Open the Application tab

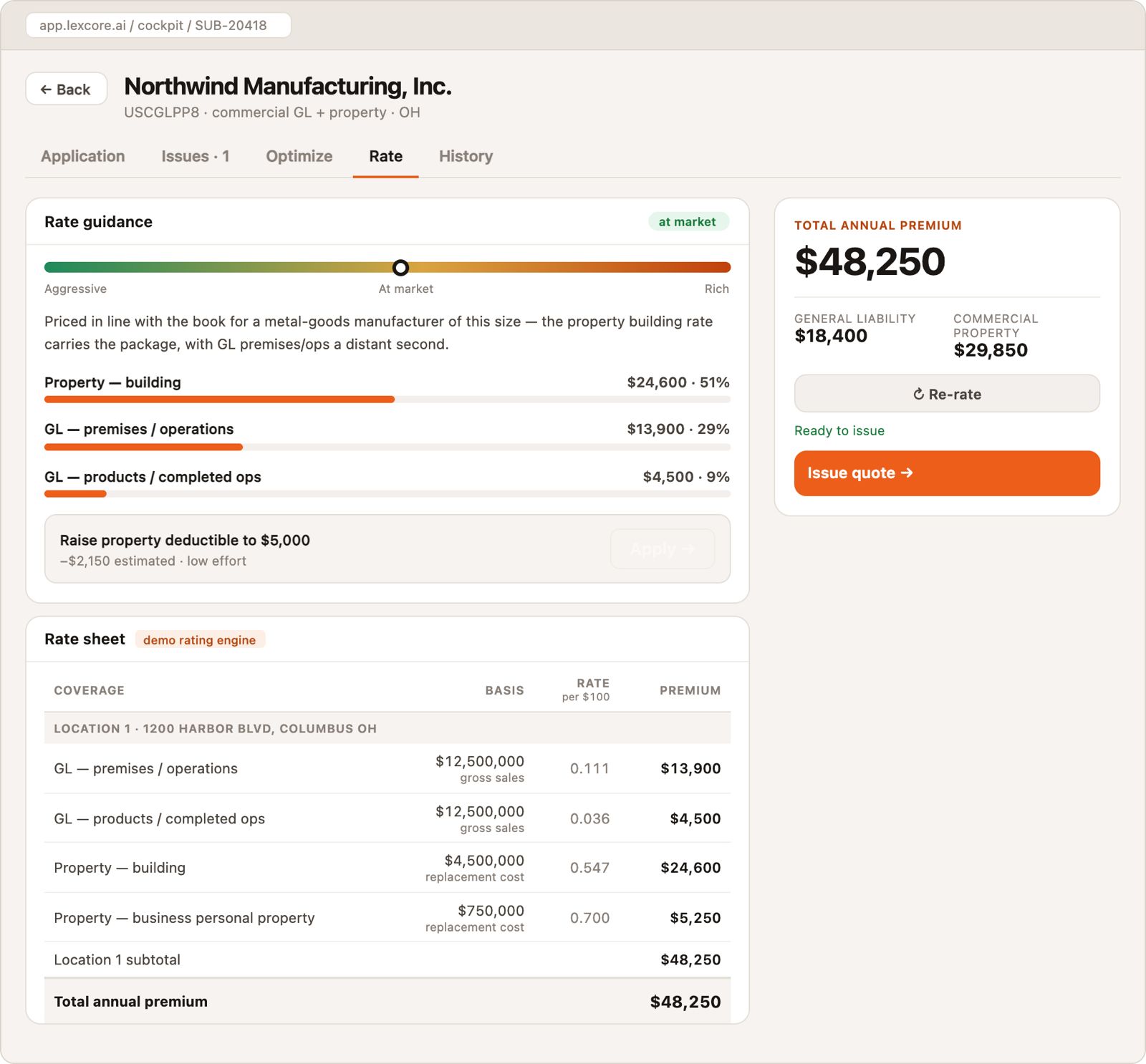point(83,156)
